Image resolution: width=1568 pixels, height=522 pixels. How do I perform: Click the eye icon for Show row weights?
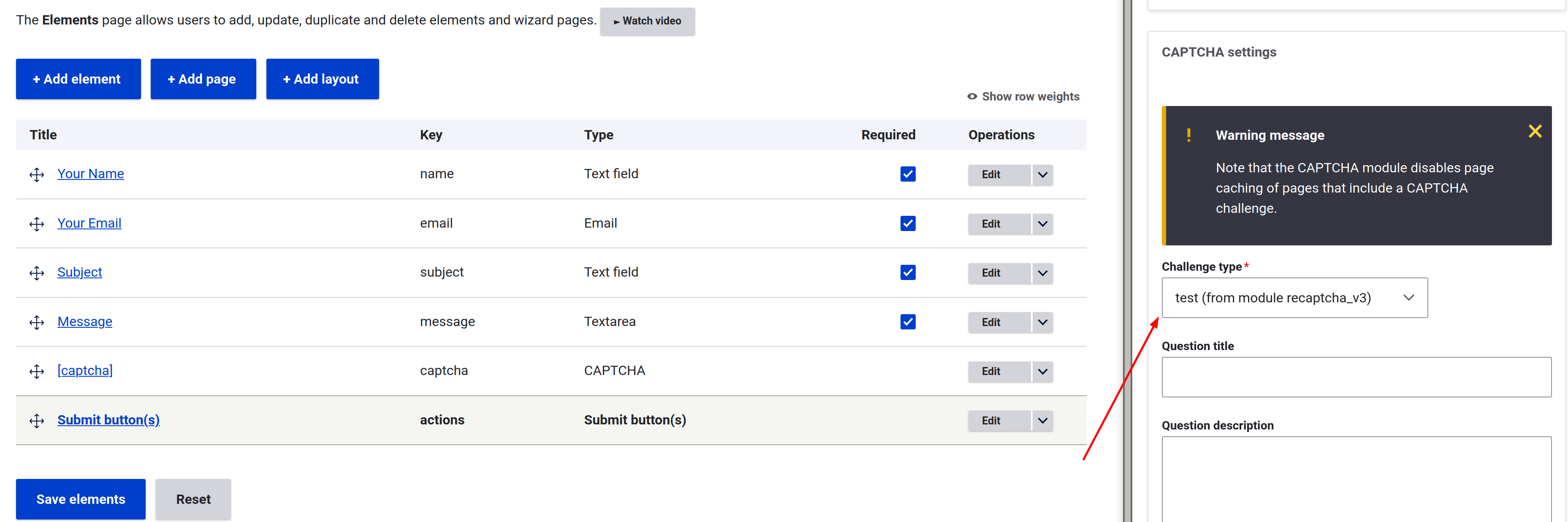coord(972,96)
